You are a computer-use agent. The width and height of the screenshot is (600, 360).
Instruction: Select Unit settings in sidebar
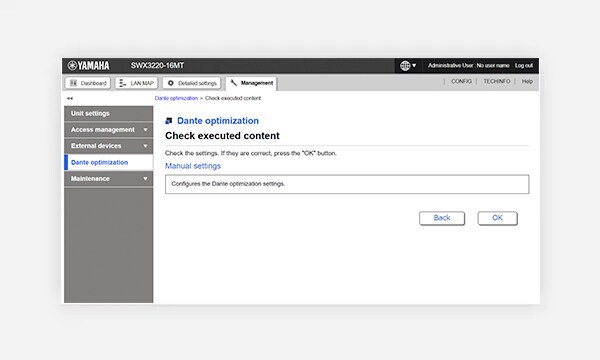tap(109, 114)
